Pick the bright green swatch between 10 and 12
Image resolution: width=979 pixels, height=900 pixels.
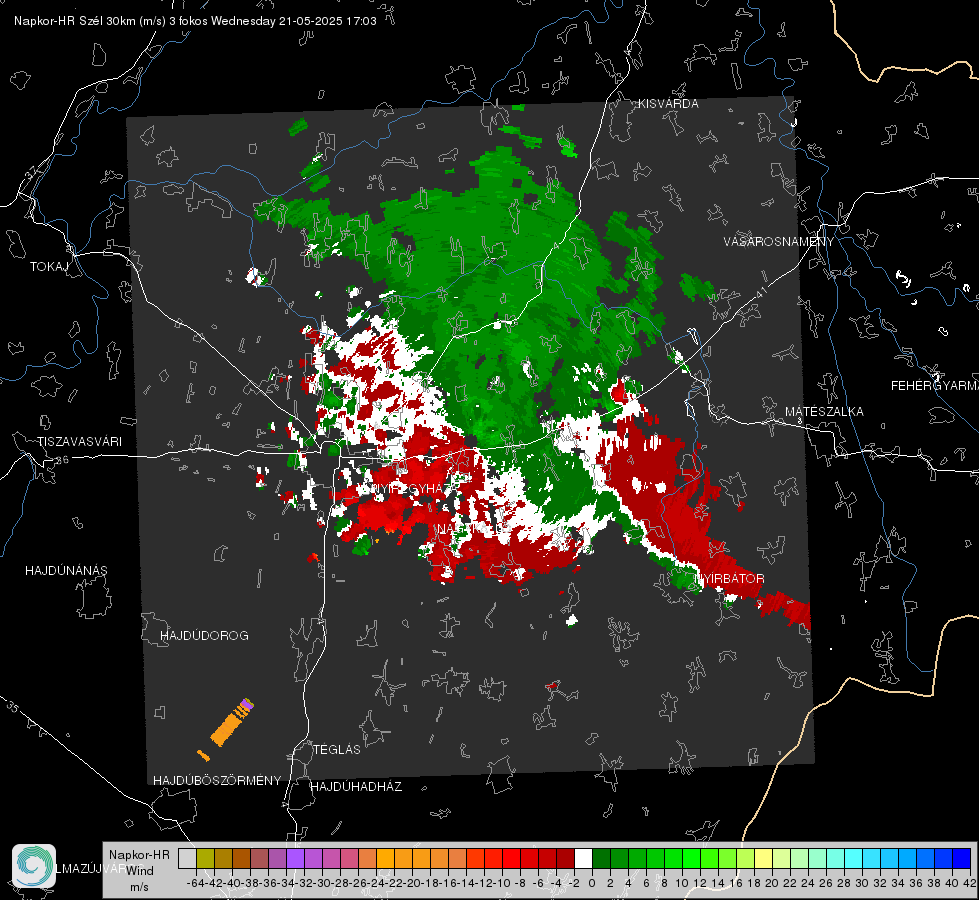pos(691,858)
